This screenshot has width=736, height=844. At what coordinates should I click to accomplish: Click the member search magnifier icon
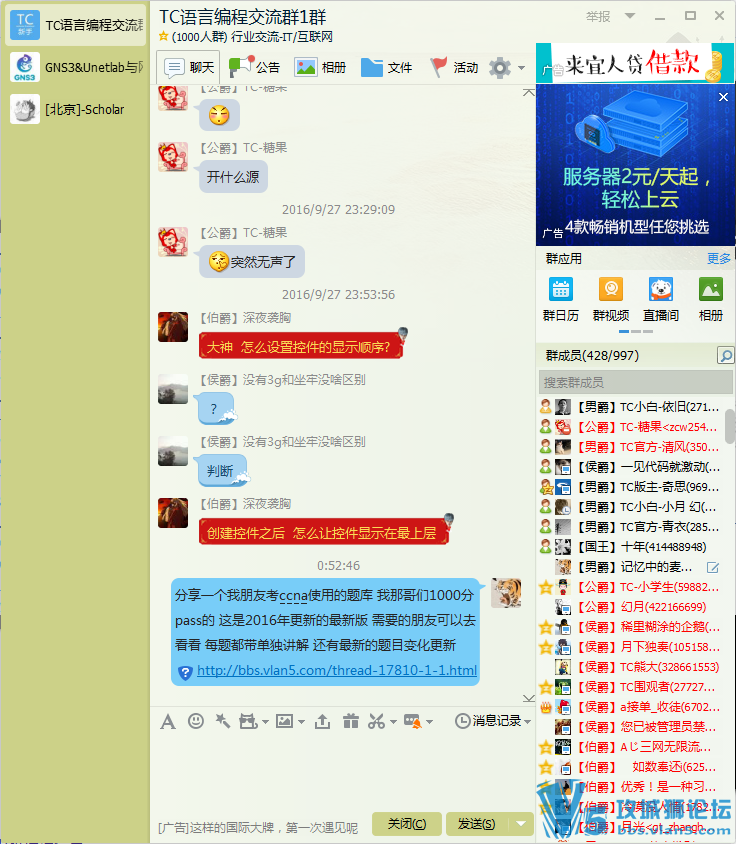pyautogui.click(x=725, y=356)
